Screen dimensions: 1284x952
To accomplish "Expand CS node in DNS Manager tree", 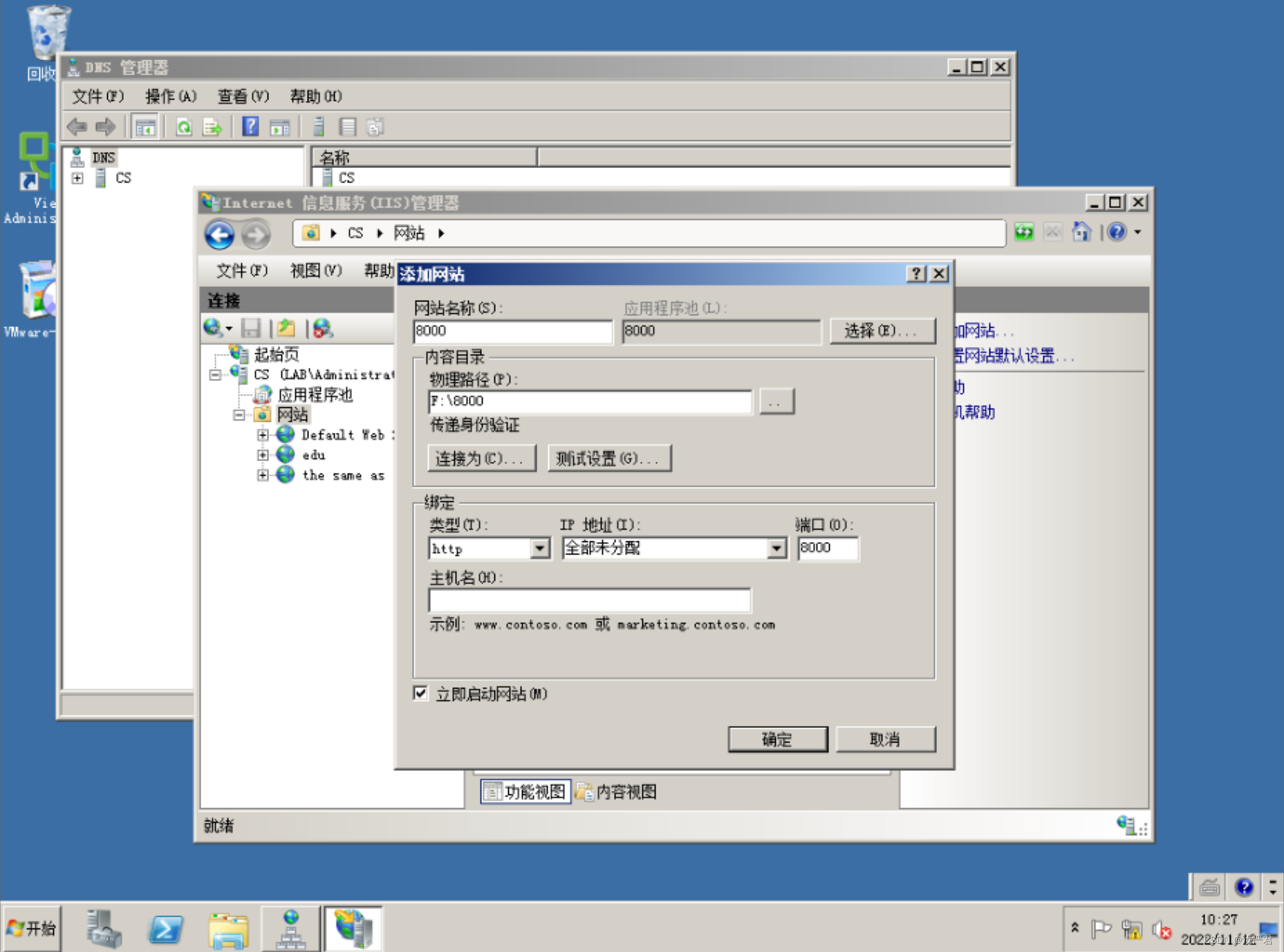I will 77,178.
